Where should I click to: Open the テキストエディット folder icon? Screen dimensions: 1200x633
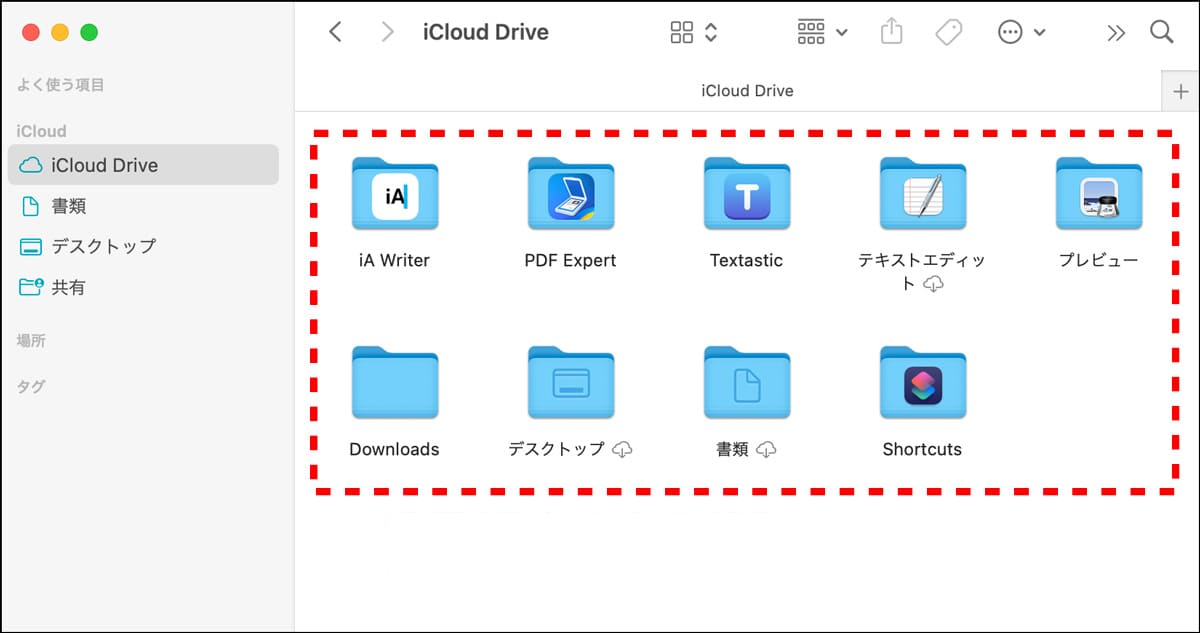coord(923,195)
